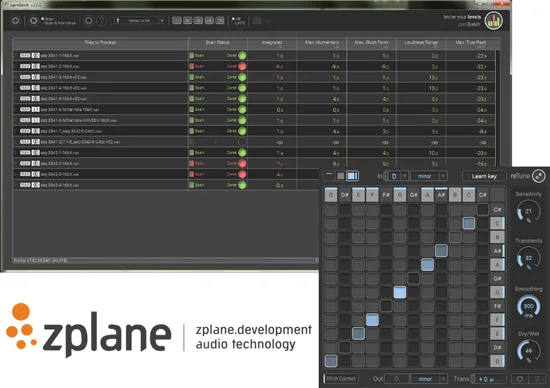Open the preset dropdown in ppmBatch toolbar

[140, 21]
